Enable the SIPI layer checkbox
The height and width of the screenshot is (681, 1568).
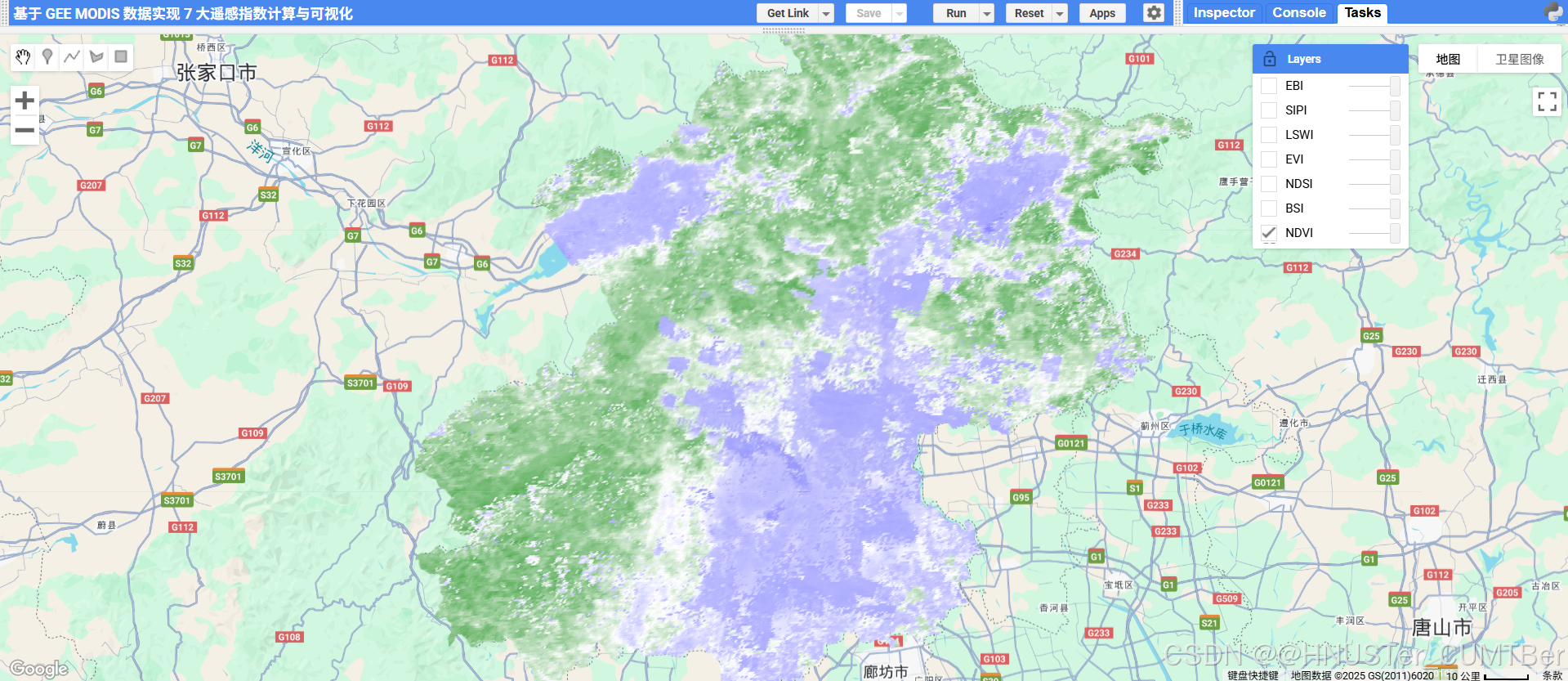tap(1269, 110)
